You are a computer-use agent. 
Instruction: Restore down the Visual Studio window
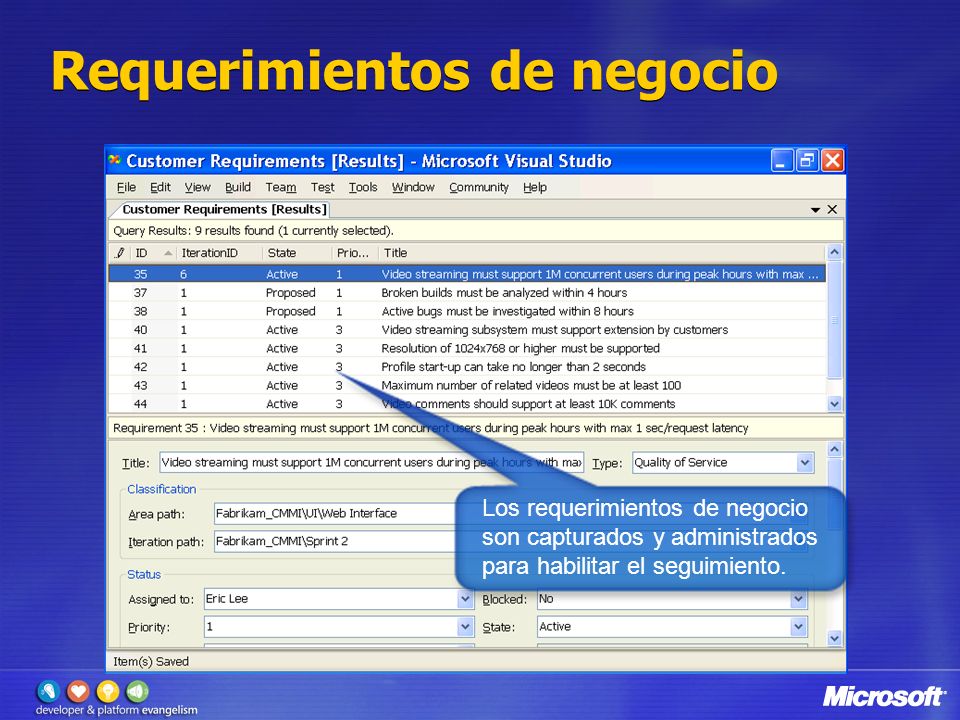tap(807, 161)
